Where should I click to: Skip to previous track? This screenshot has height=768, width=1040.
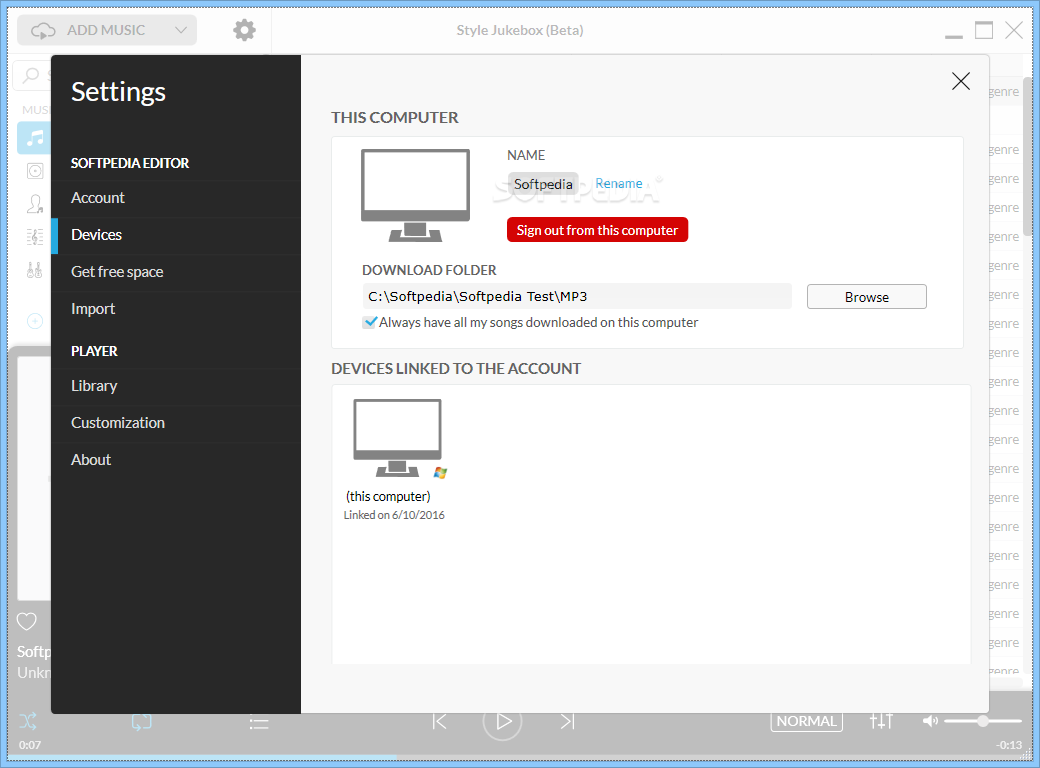click(x=439, y=722)
